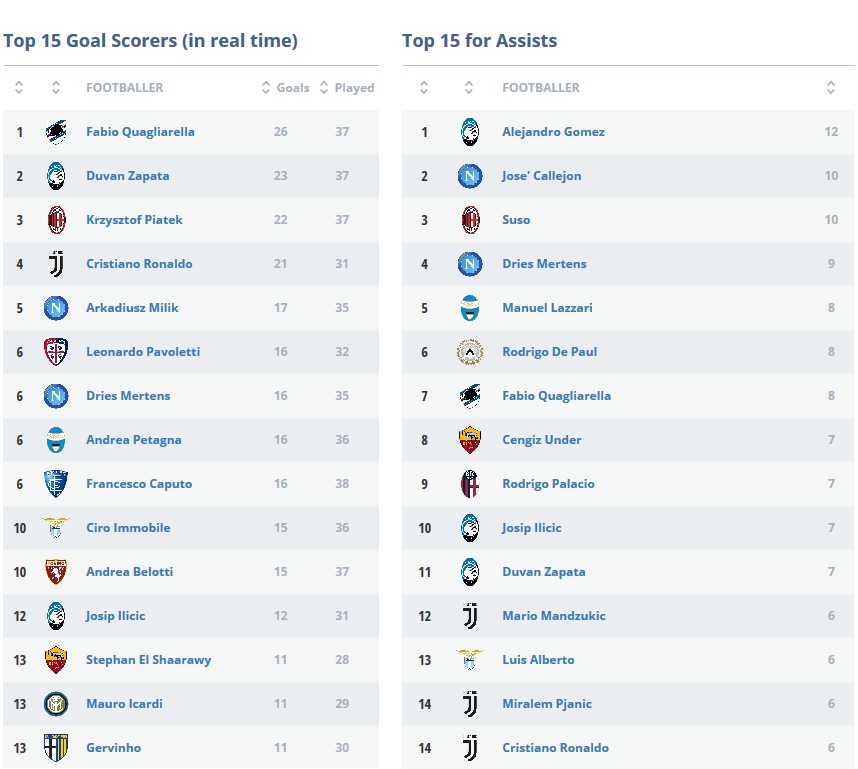Click Torino crest beside Andrea Belotti

[56, 572]
